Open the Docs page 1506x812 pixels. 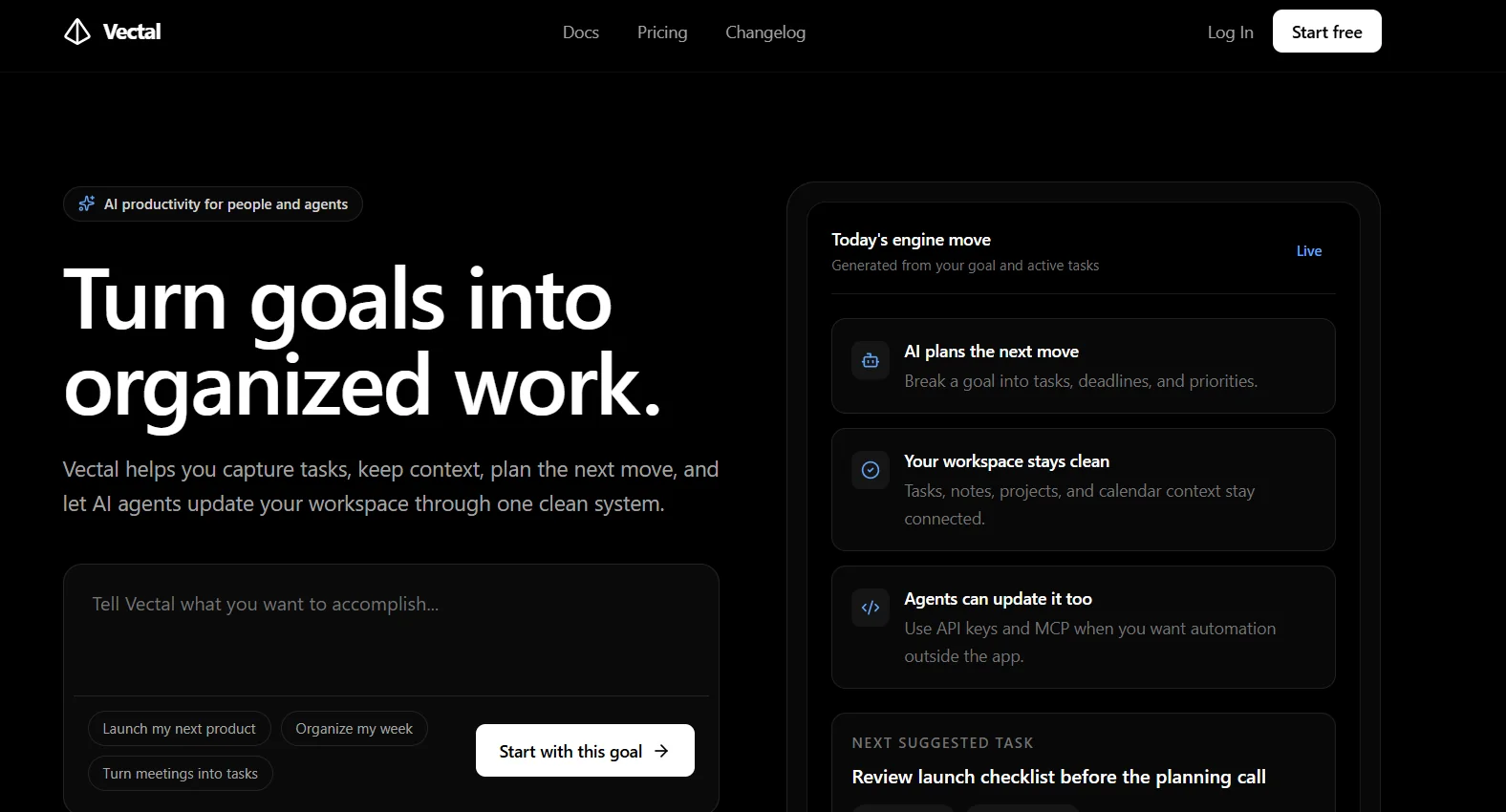pyautogui.click(x=581, y=32)
